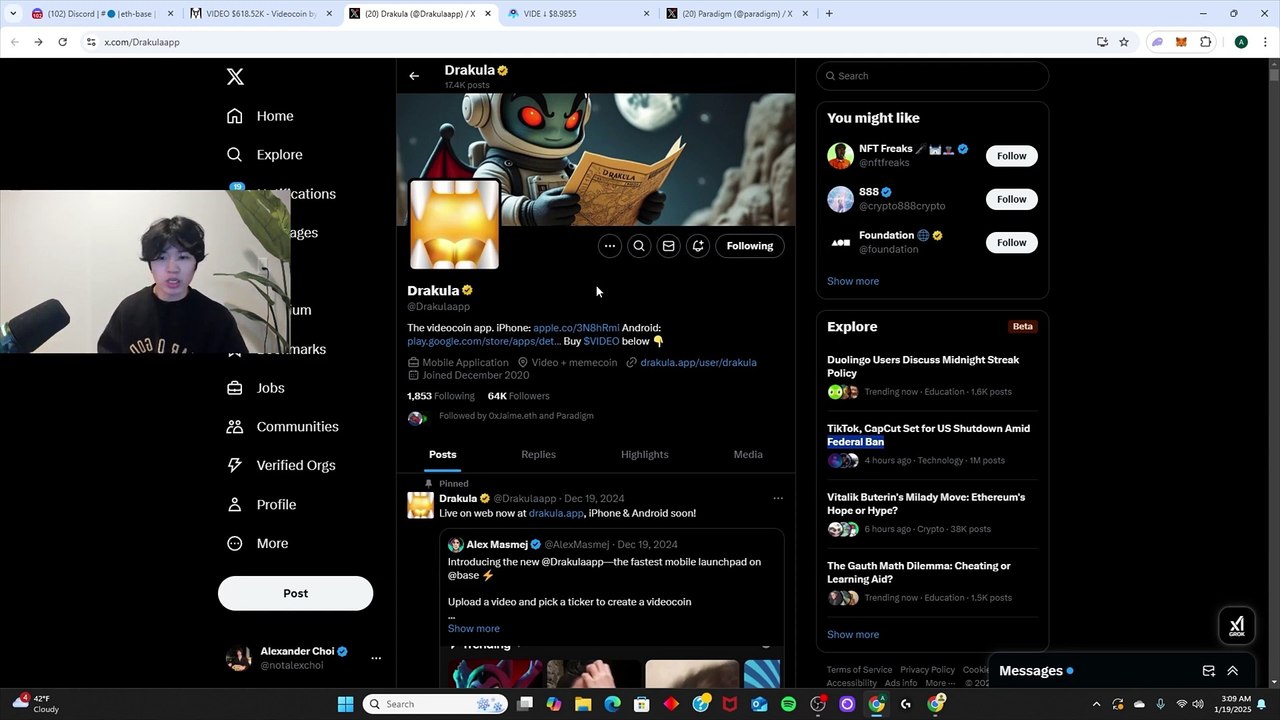Switch to the VIDEO $618.52K Videocoin tab
Viewport: 1280px width, 720px height.
coord(262,14)
